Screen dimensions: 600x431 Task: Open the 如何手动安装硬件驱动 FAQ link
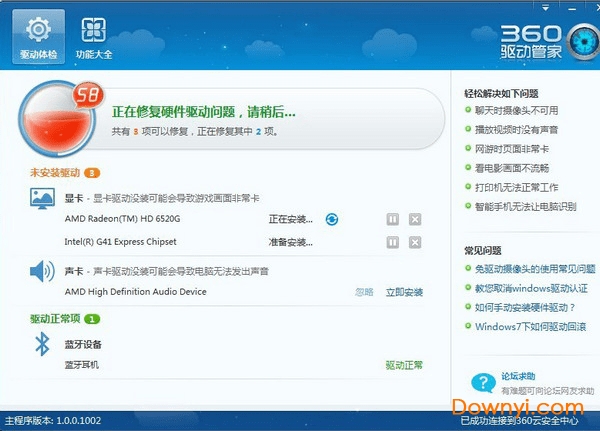524,307
